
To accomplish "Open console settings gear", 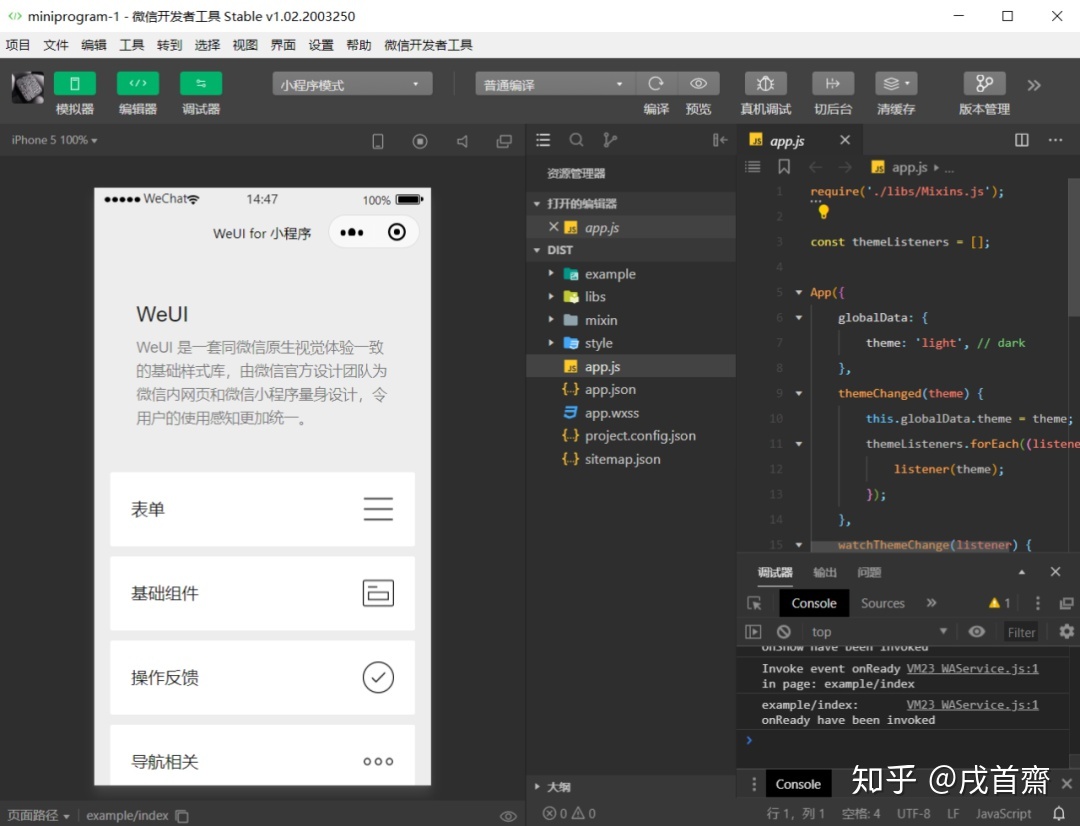I will (x=1066, y=631).
